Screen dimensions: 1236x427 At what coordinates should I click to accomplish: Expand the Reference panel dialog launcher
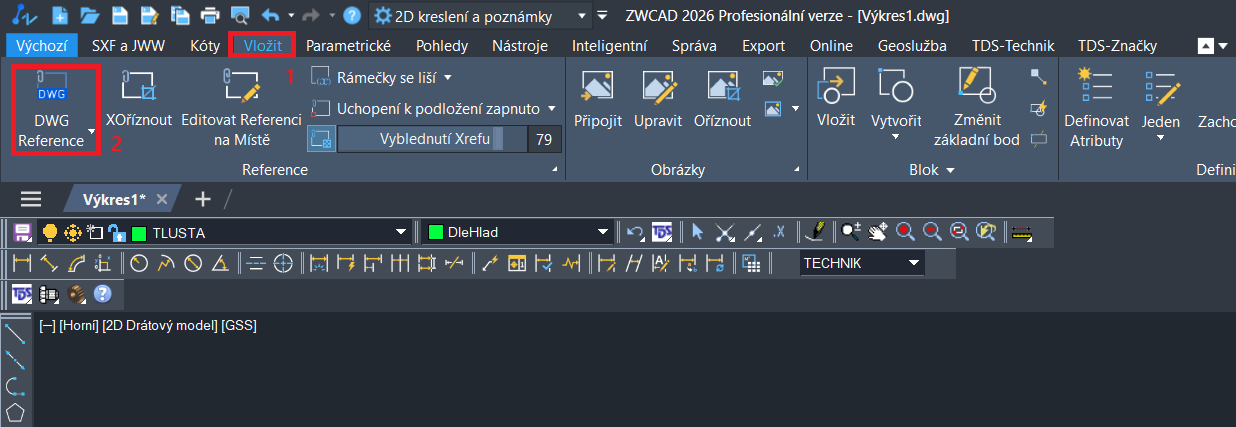[x=554, y=171]
